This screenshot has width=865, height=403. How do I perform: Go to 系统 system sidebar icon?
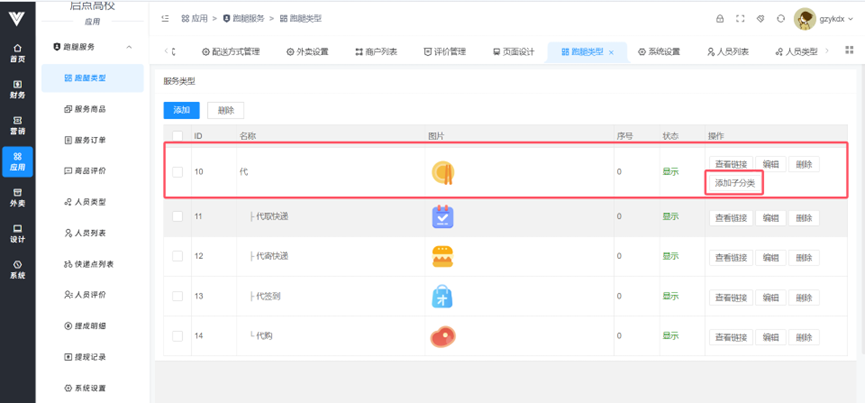pos(17,268)
